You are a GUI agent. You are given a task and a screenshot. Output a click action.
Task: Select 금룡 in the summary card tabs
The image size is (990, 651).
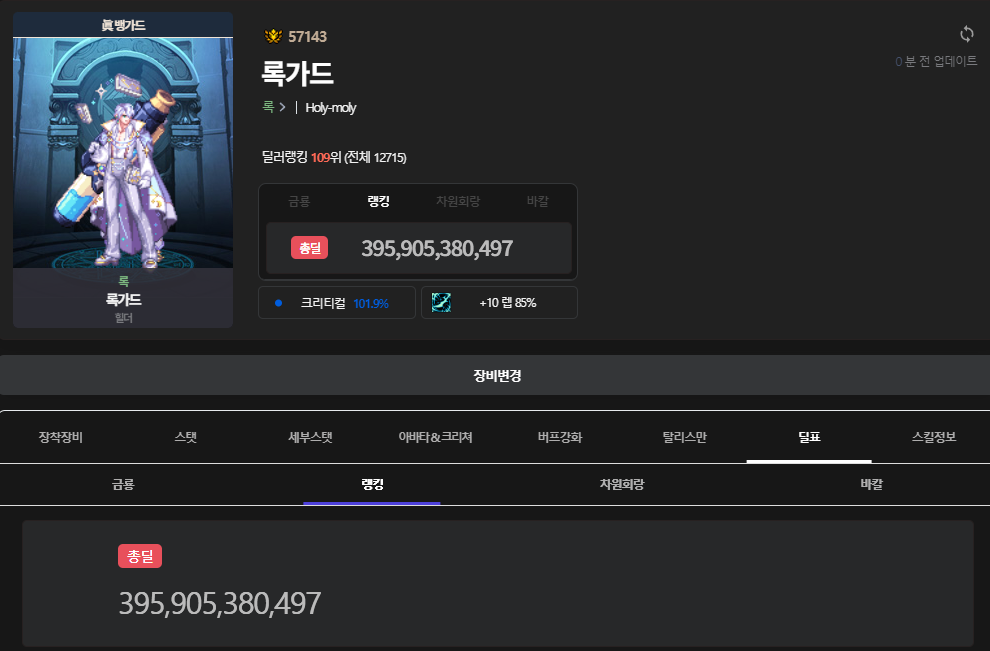coord(299,201)
